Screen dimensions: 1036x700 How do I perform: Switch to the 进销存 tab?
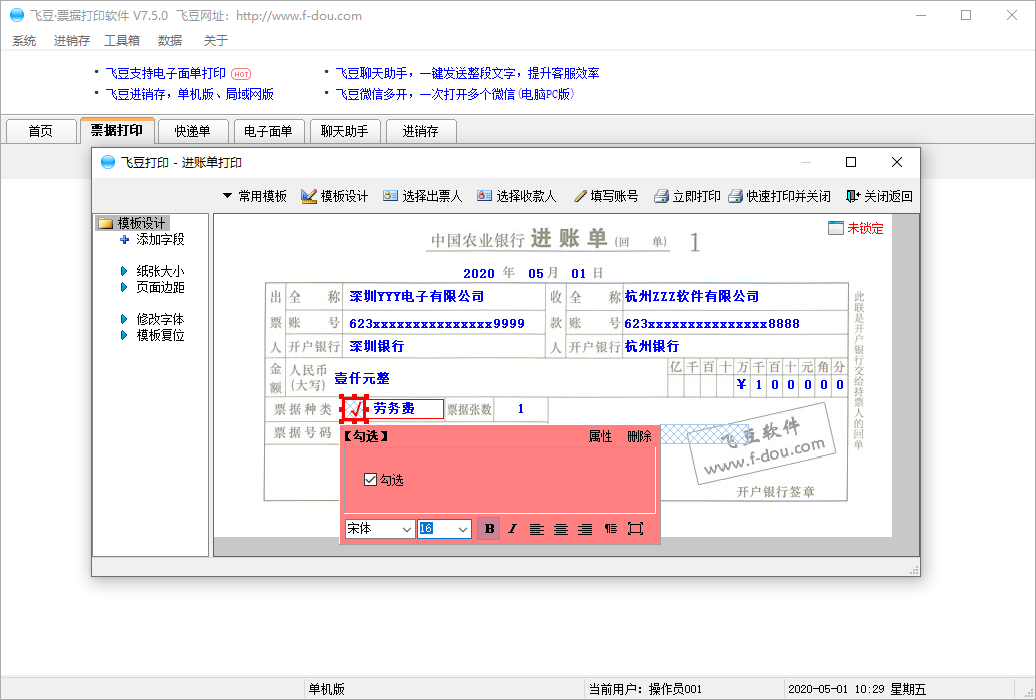click(x=420, y=131)
